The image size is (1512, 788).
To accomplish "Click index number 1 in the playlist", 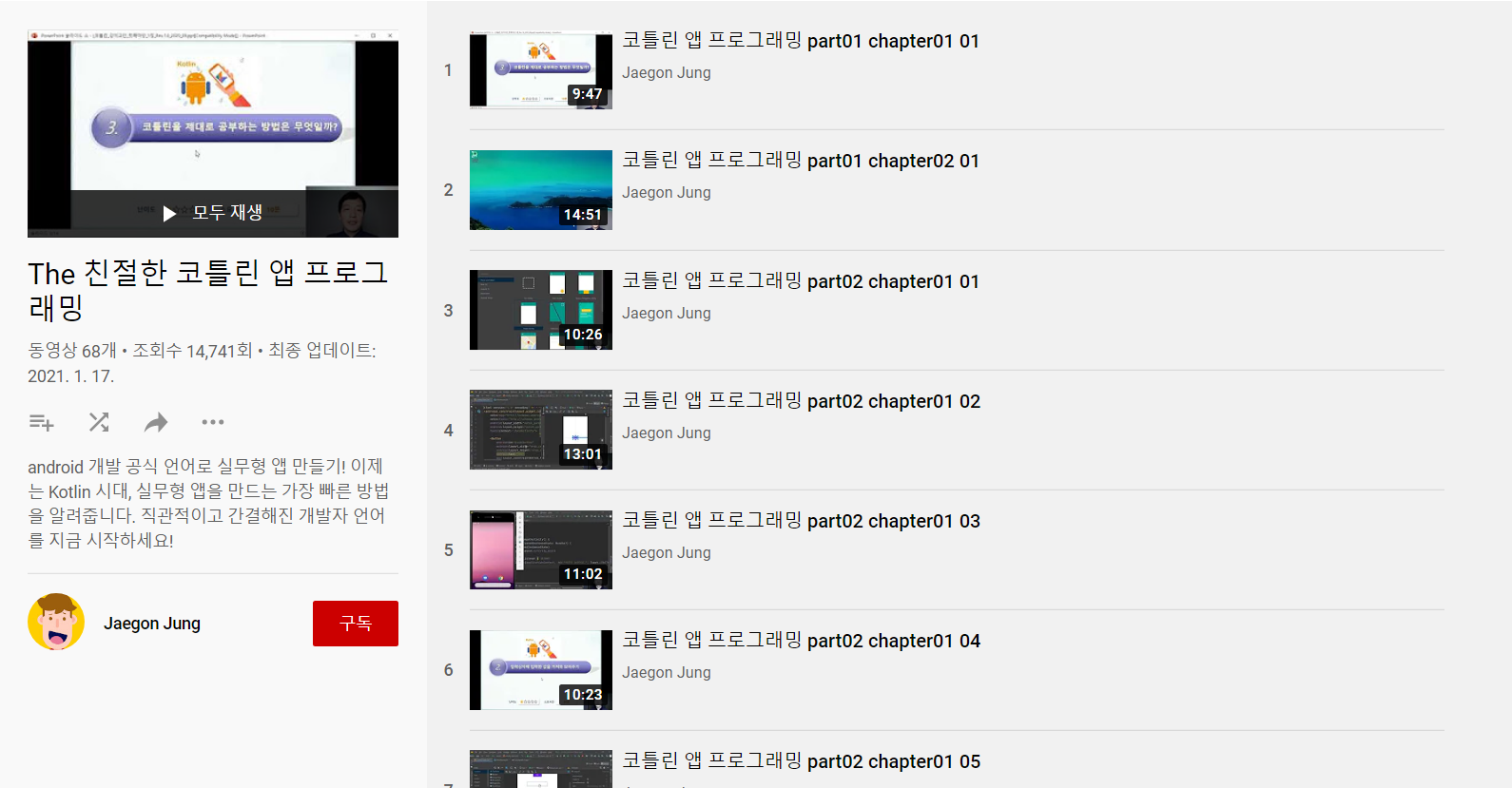I will [448, 70].
